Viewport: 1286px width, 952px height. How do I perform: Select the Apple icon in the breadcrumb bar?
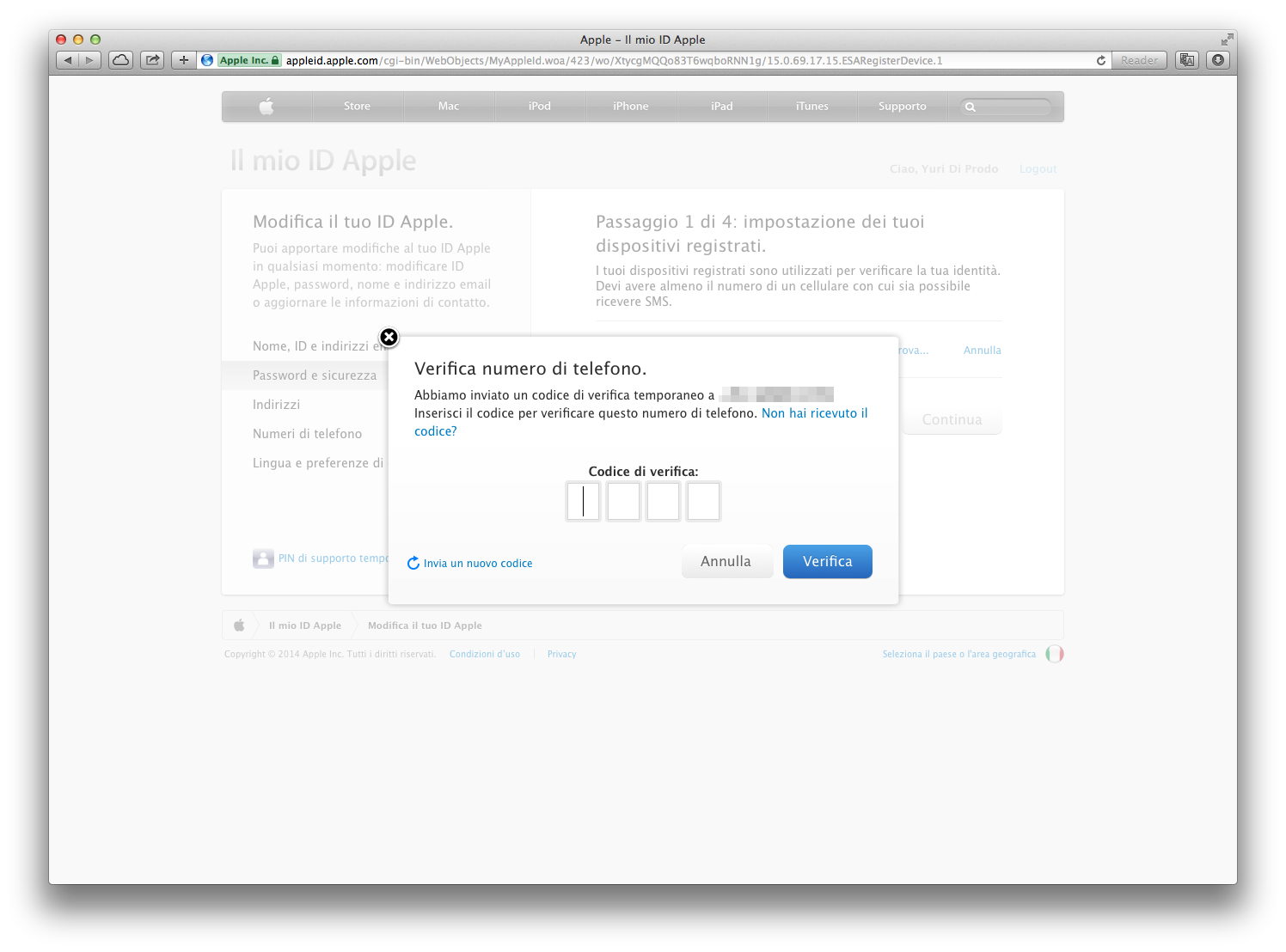(239, 626)
